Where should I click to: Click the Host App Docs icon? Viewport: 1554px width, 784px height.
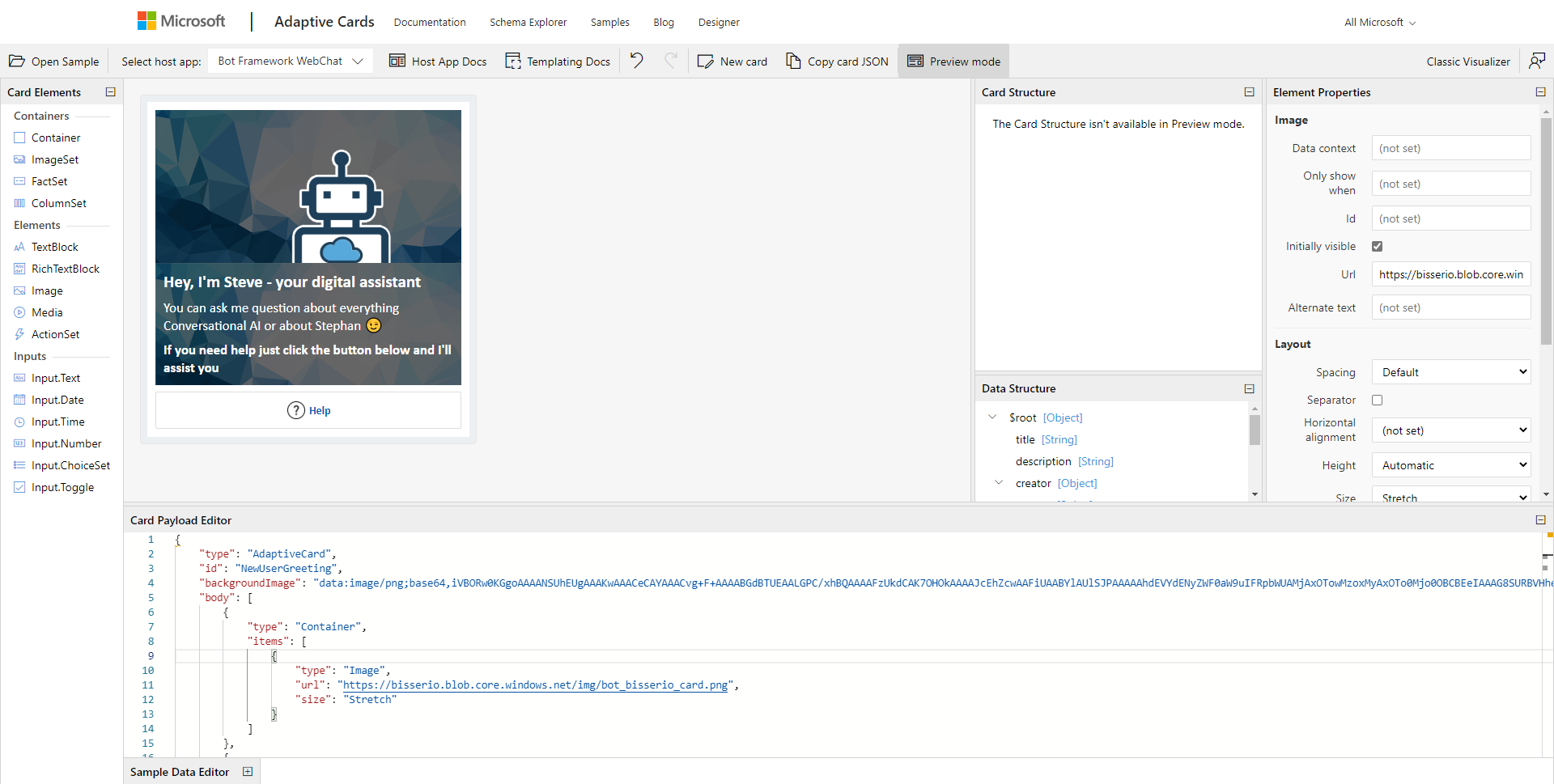397,61
